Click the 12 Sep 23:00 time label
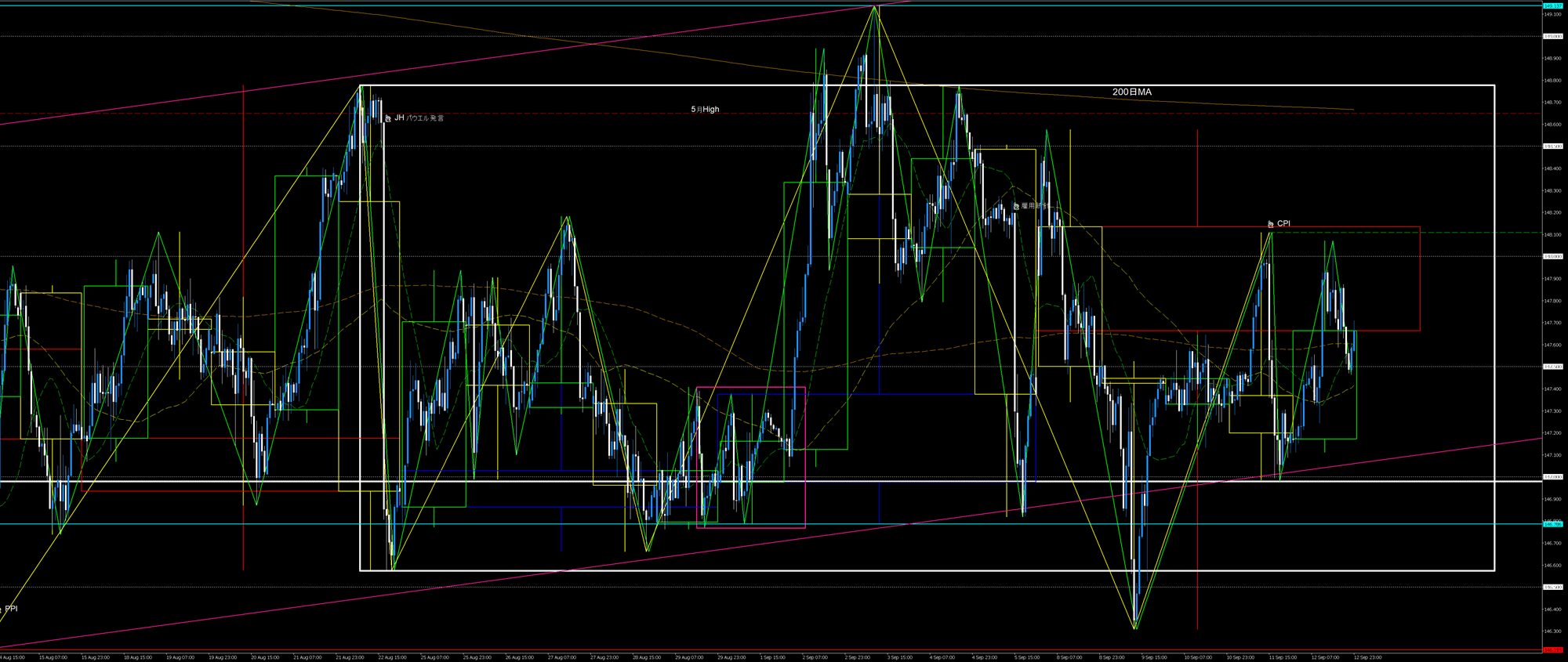This screenshot has height=662, width=1568. coord(1367,657)
